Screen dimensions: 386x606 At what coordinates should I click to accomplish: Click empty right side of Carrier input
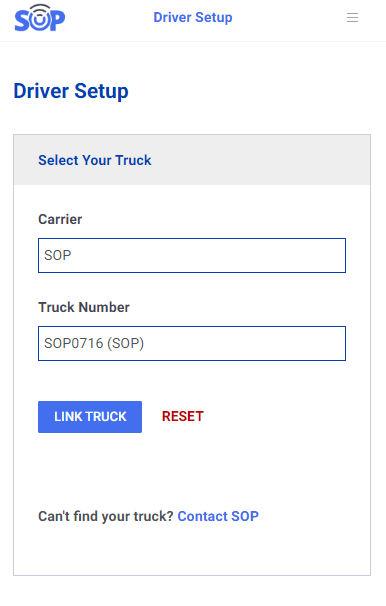(270, 255)
